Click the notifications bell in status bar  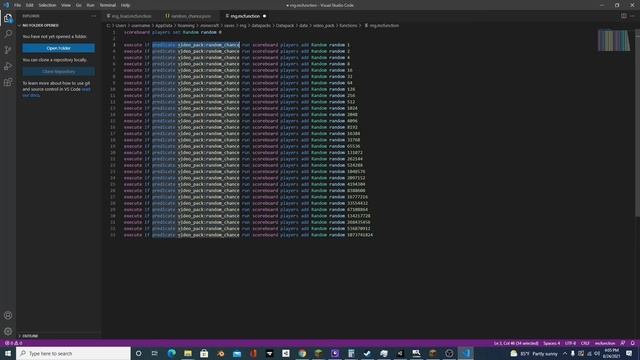pos(632,343)
